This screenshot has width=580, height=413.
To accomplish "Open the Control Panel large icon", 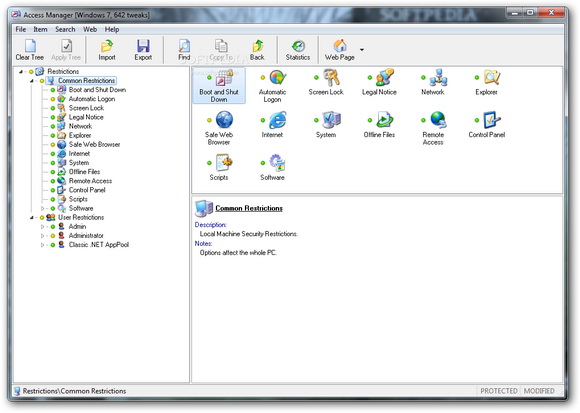I will click(492, 120).
